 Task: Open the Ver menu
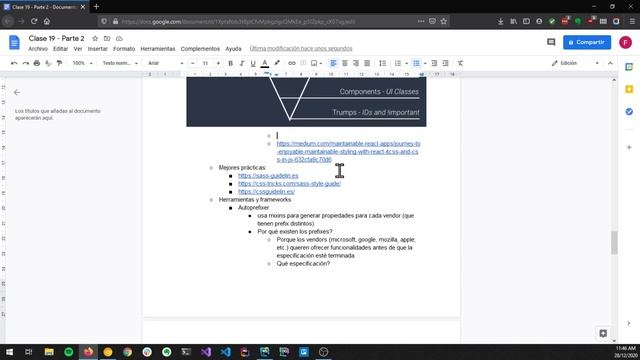[78, 49]
